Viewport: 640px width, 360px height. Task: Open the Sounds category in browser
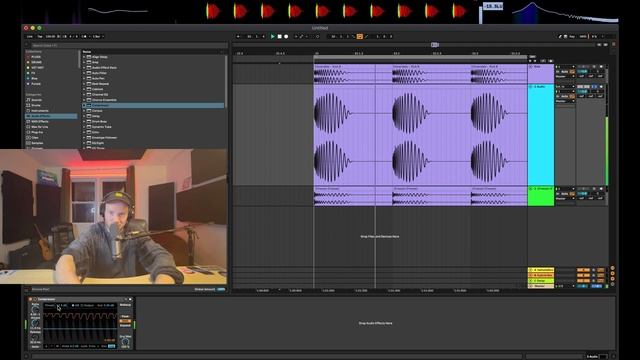tap(36, 100)
